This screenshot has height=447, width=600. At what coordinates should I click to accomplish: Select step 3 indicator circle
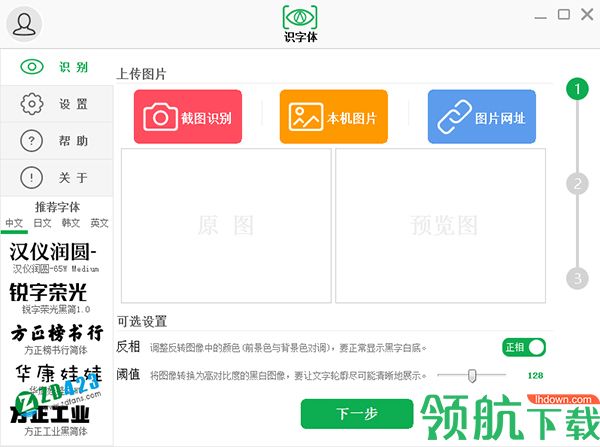tap(577, 278)
